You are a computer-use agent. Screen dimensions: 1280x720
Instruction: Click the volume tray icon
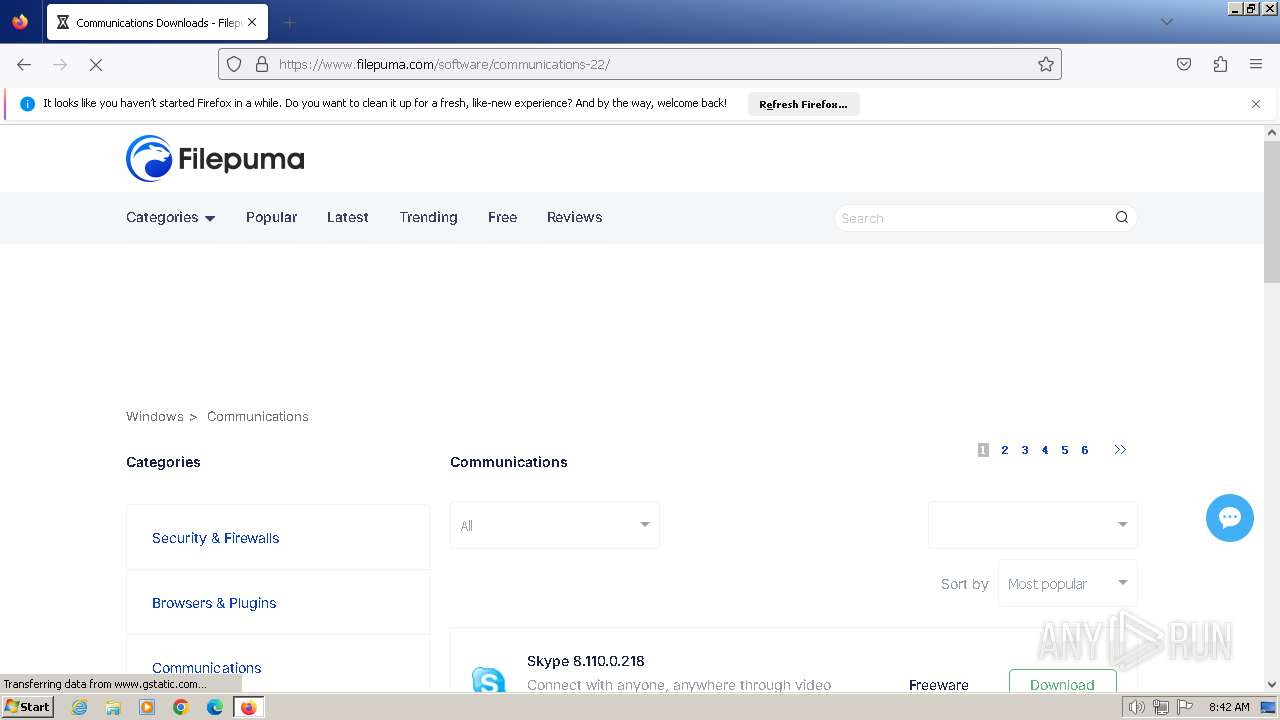1136,707
